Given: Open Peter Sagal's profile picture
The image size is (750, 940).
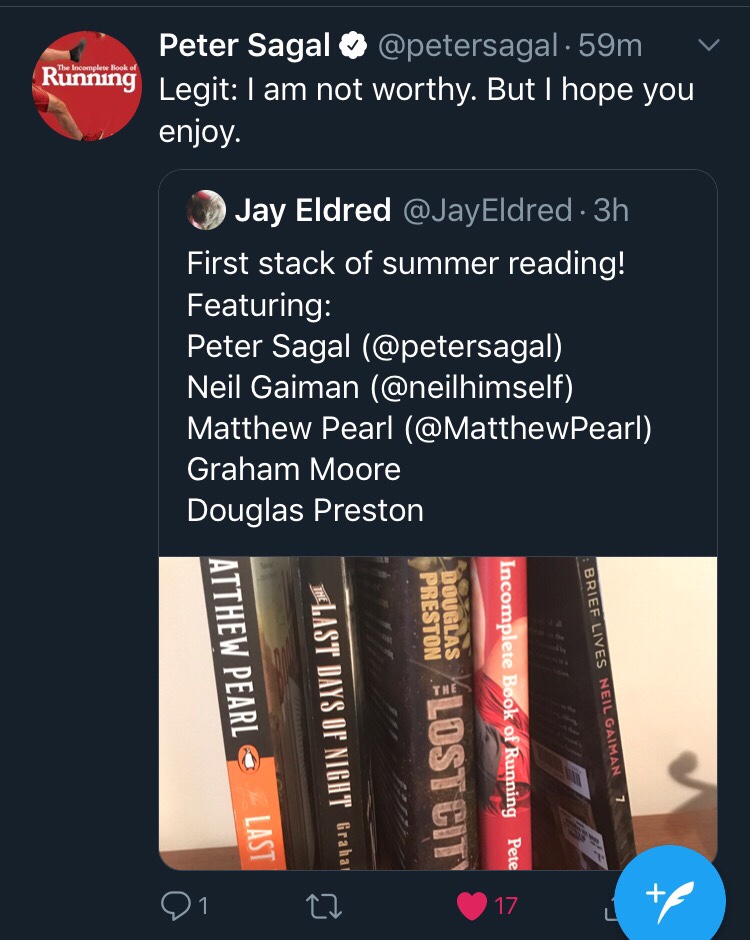Looking at the screenshot, I should 87,86.
